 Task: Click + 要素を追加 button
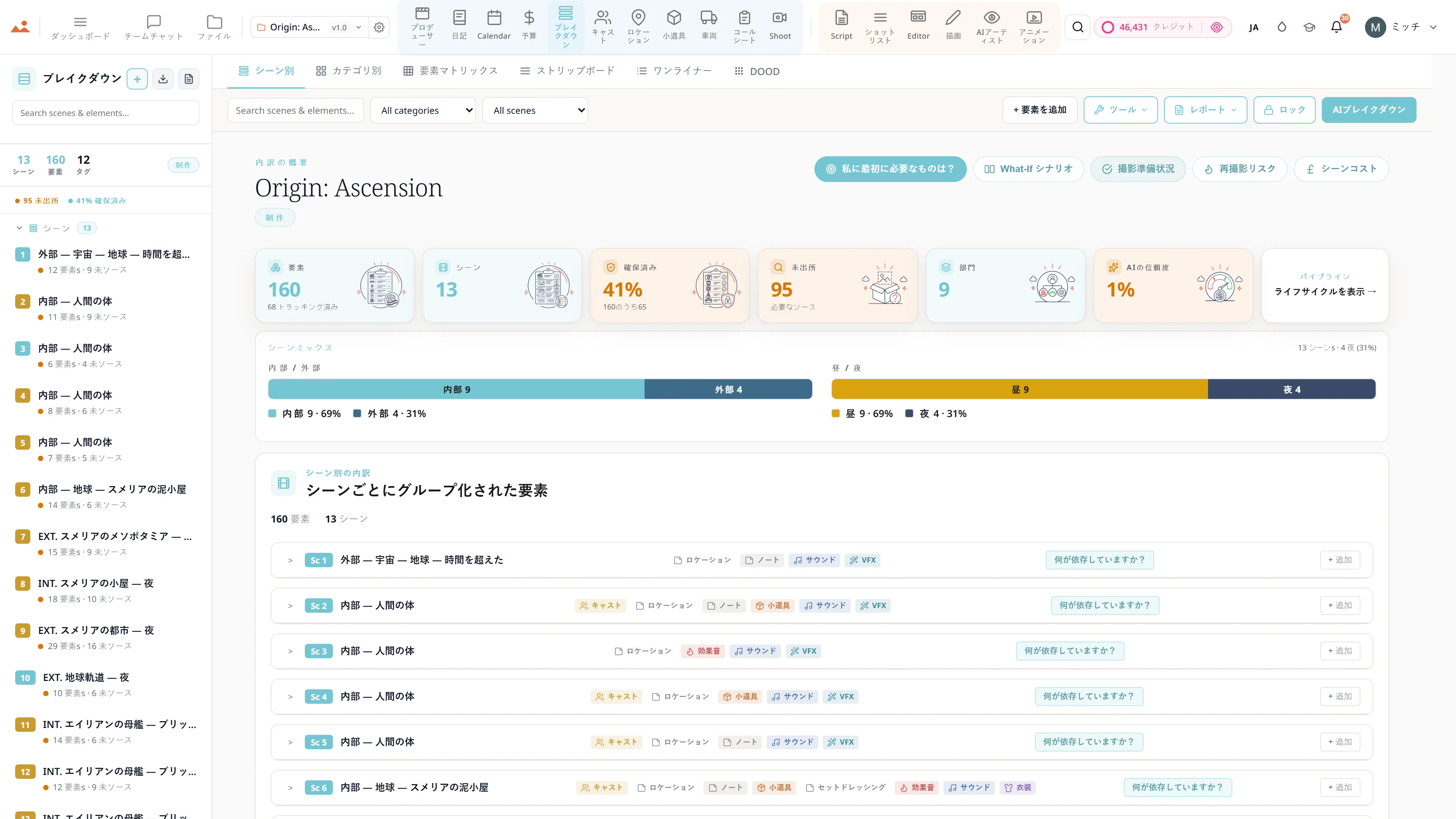(1039, 110)
